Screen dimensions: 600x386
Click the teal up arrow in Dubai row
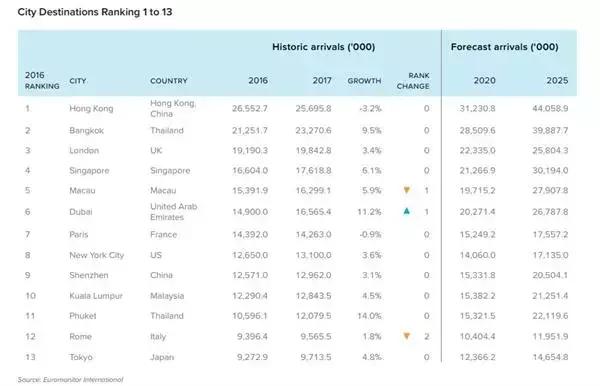pos(407,211)
